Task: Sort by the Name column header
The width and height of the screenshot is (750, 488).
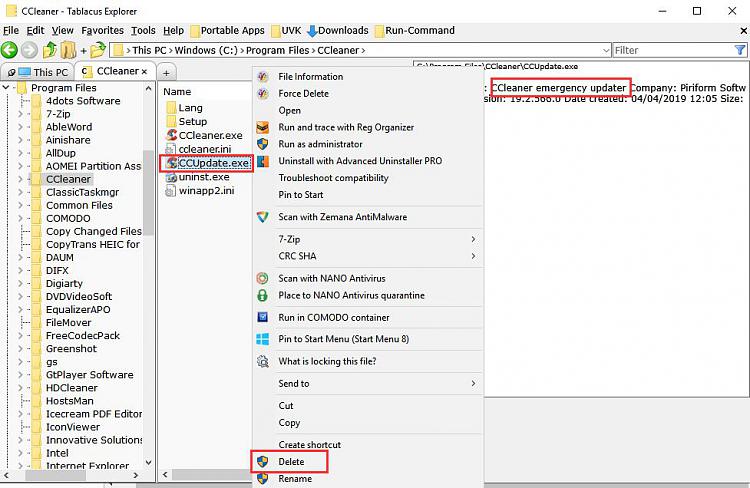Action: (177, 91)
